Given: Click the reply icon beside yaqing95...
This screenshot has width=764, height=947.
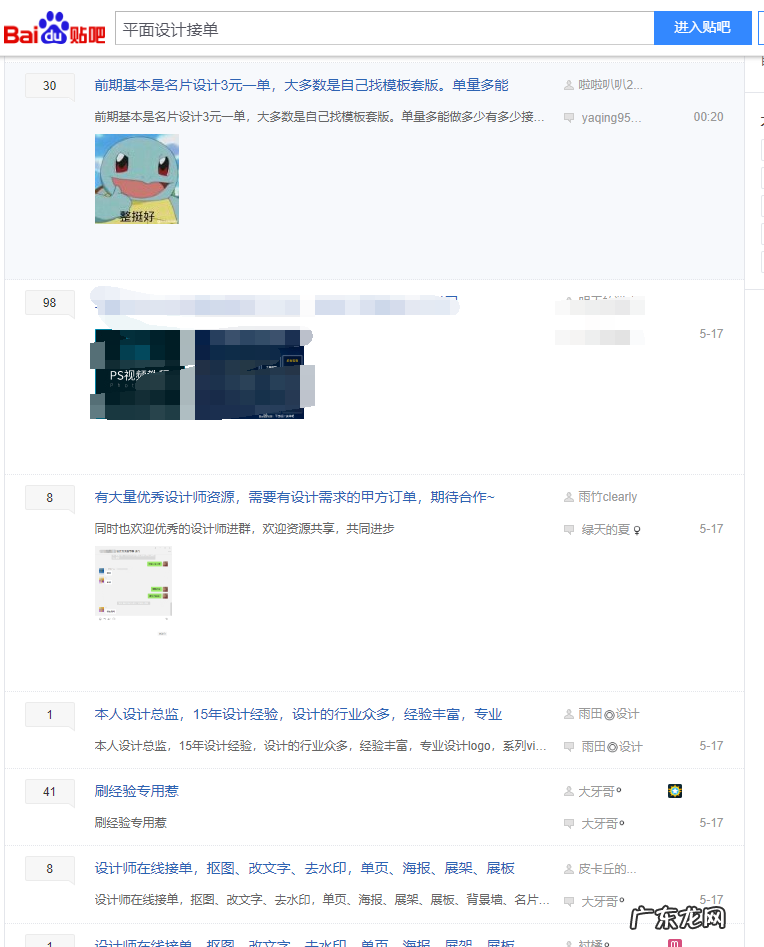Looking at the screenshot, I should click(569, 118).
